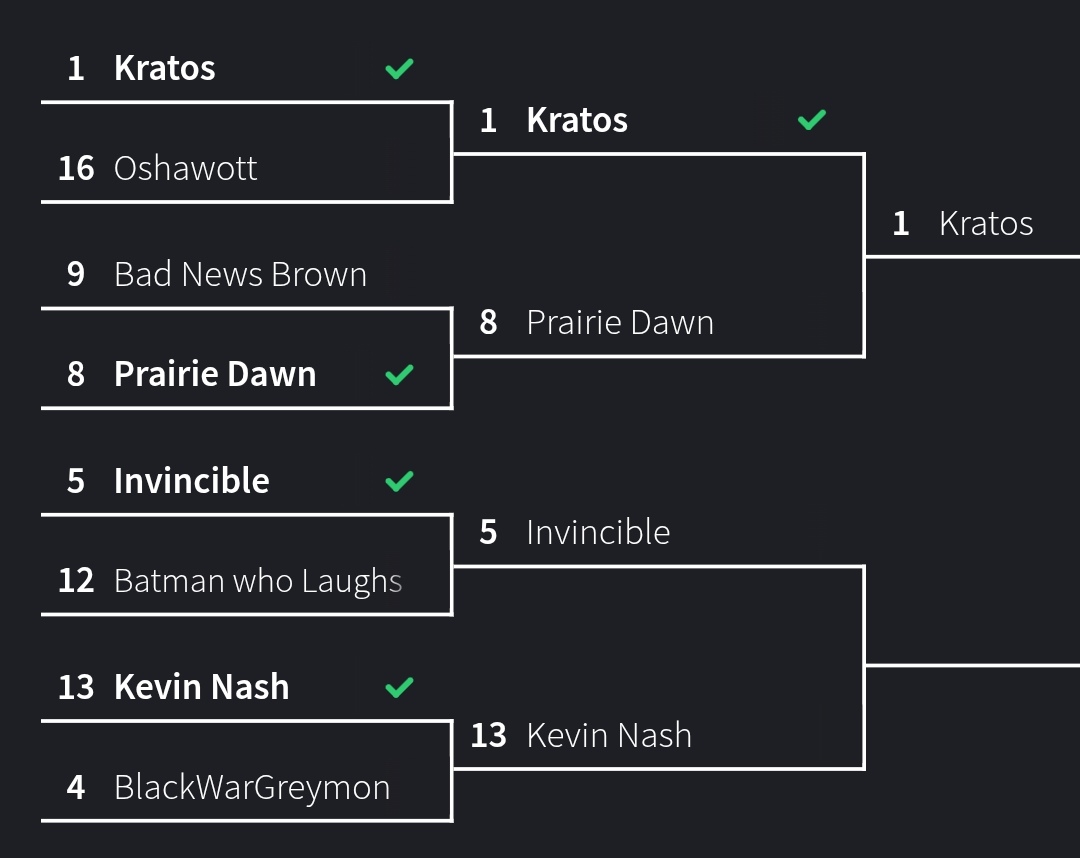This screenshot has width=1080, height=858.
Task: Click the green checkmark beside bold Prairie Dawn
Action: pyautogui.click(x=399, y=375)
